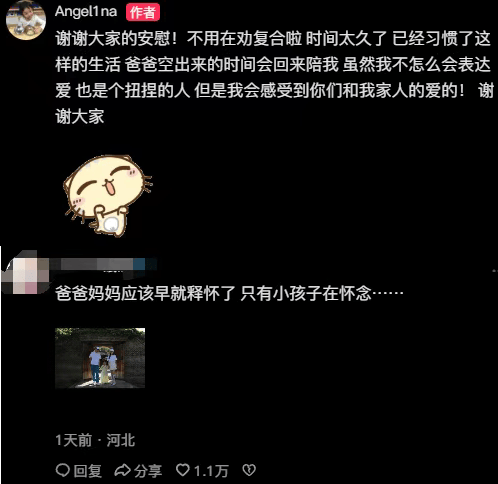Click the 分享 share label
The height and width of the screenshot is (484, 498).
pos(148,471)
